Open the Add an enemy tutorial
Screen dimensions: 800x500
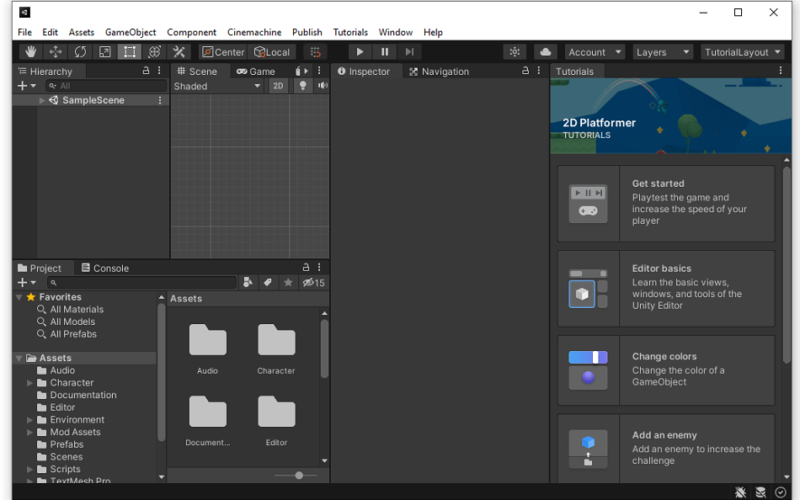click(666, 448)
